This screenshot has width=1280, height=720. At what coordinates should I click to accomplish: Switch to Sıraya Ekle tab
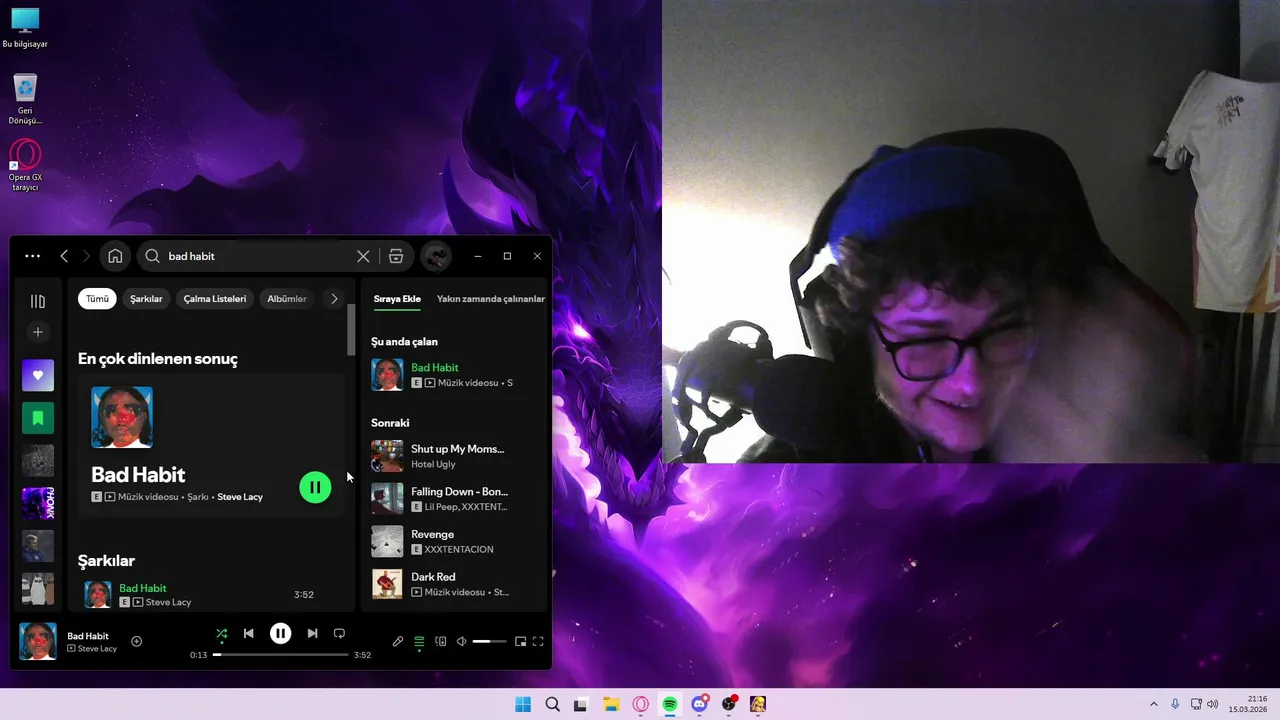point(397,299)
